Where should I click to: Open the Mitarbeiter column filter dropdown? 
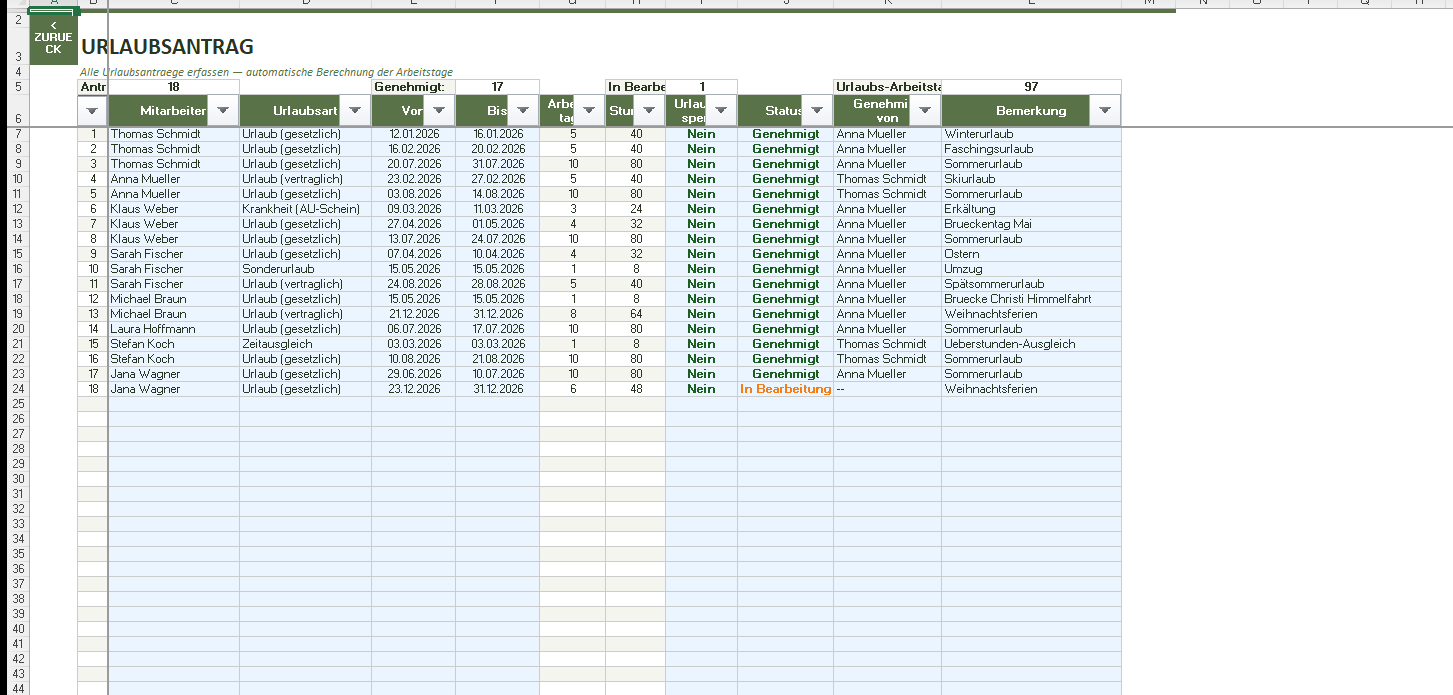pyautogui.click(x=223, y=111)
